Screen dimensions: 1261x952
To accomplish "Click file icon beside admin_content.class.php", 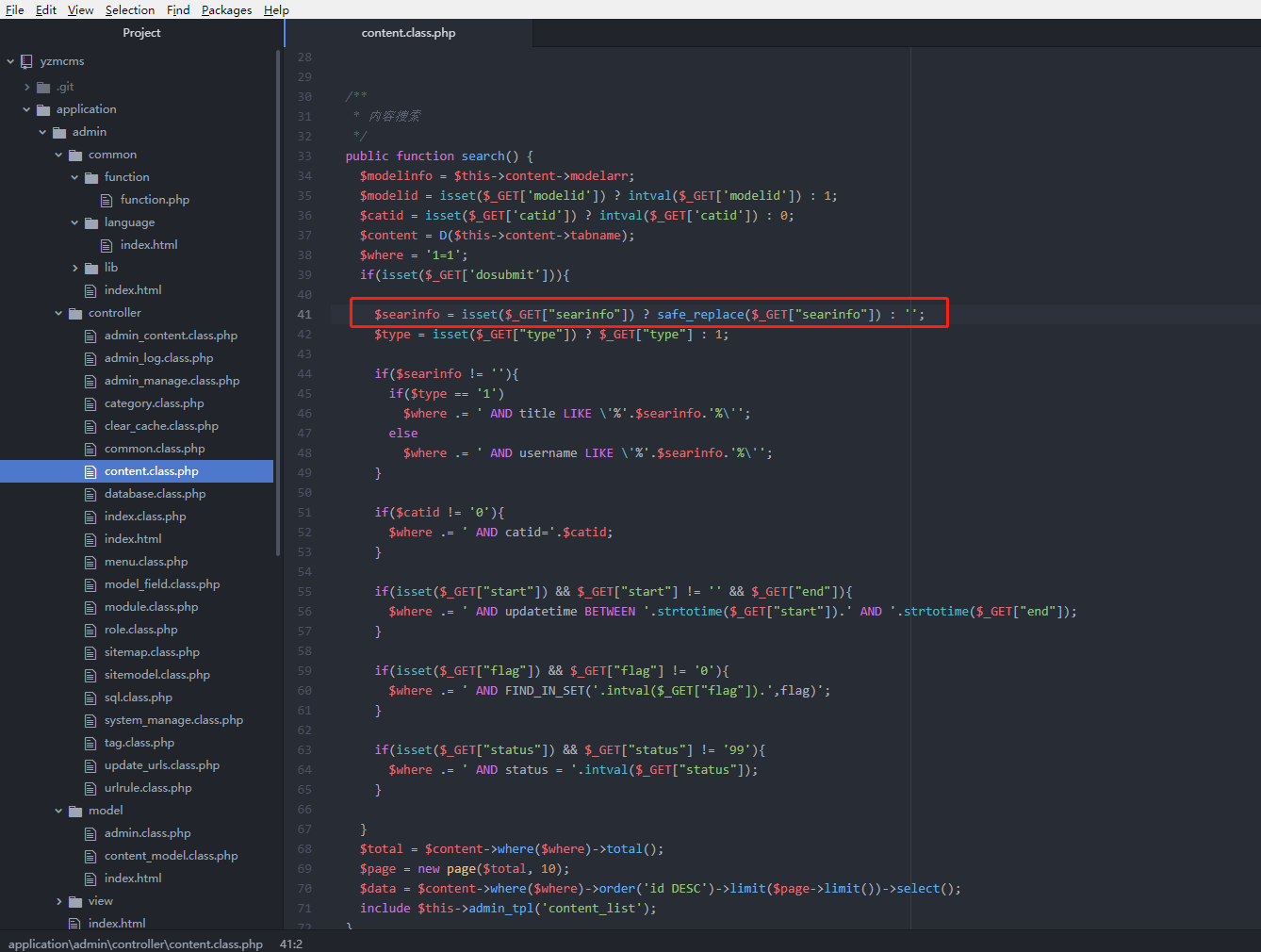I will click(90, 336).
